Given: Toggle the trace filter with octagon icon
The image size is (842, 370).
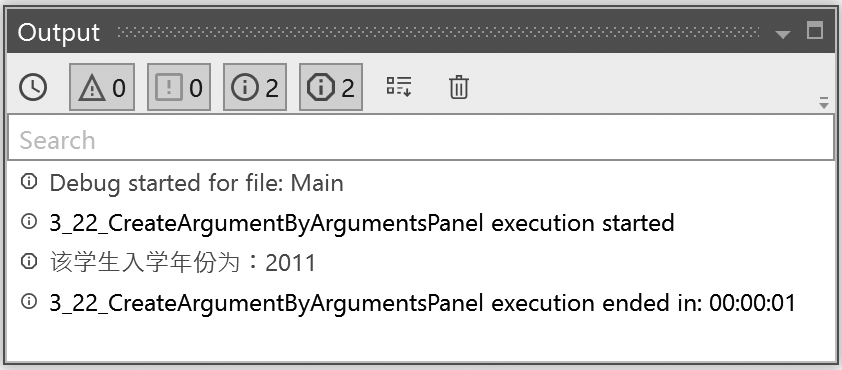Looking at the screenshot, I should point(331,87).
